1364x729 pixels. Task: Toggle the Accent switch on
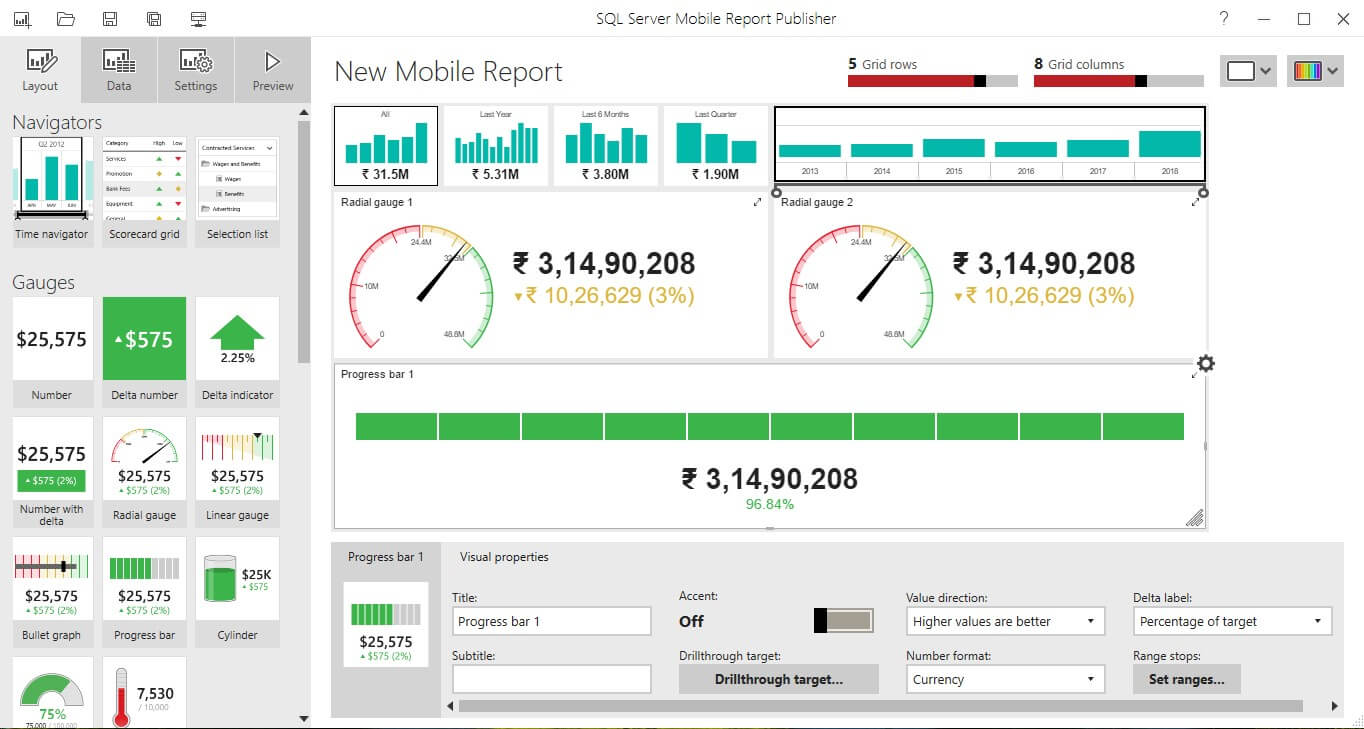[843, 621]
